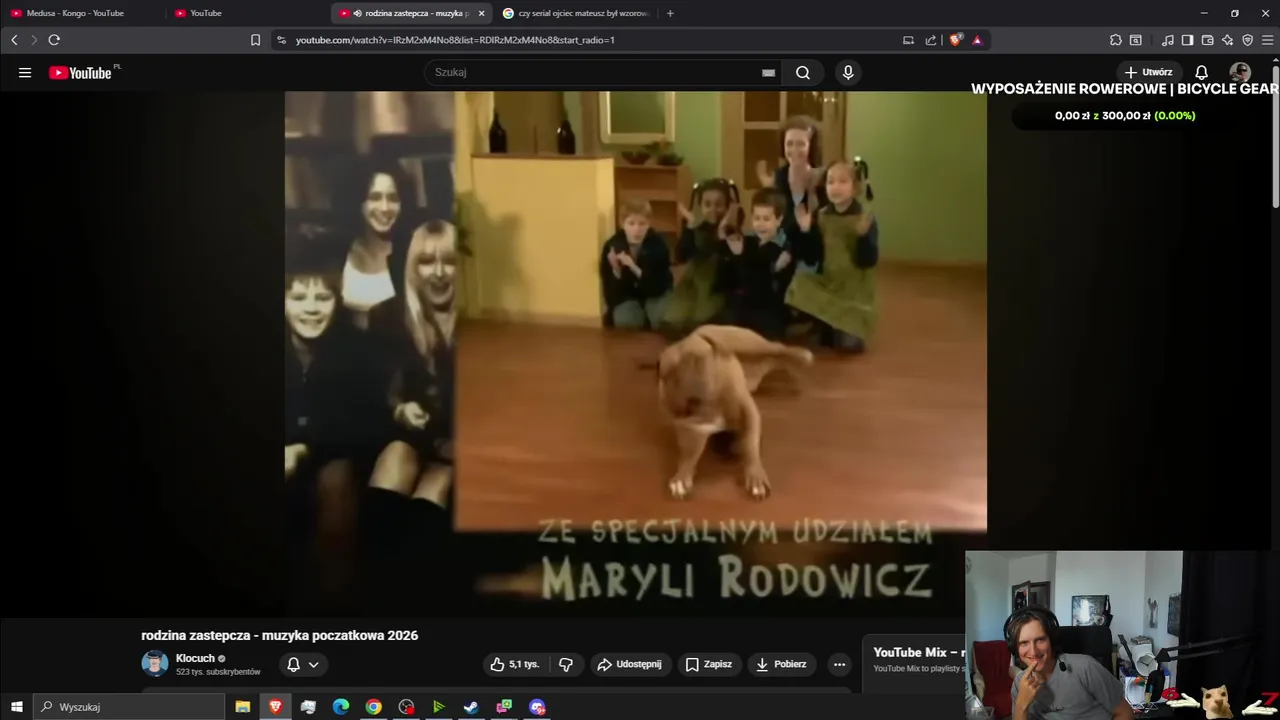This screenshot has width=1280, height=720.
Task: Start voice search with microphone icon
Action: click(x=848, y=72)
